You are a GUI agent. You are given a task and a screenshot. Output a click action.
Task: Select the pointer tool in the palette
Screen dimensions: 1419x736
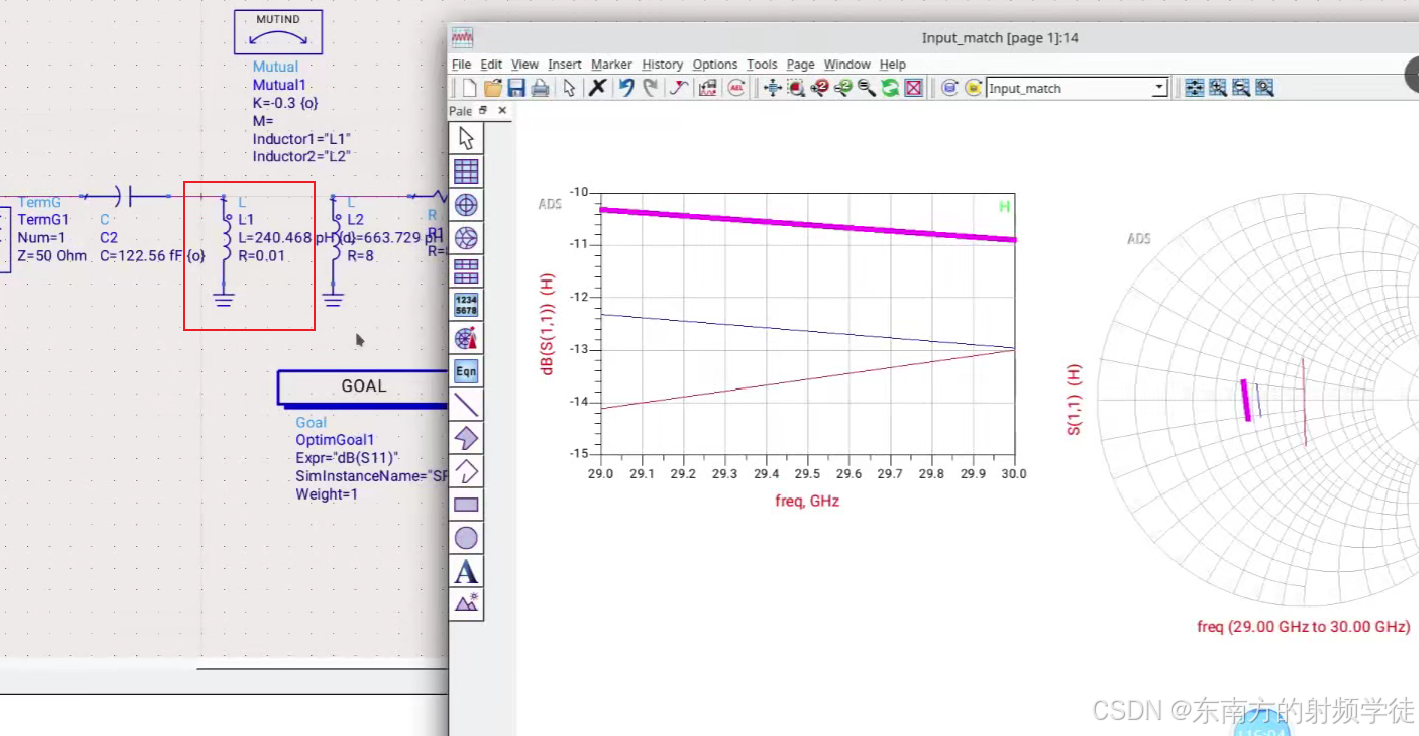click(x=466, y=138)
